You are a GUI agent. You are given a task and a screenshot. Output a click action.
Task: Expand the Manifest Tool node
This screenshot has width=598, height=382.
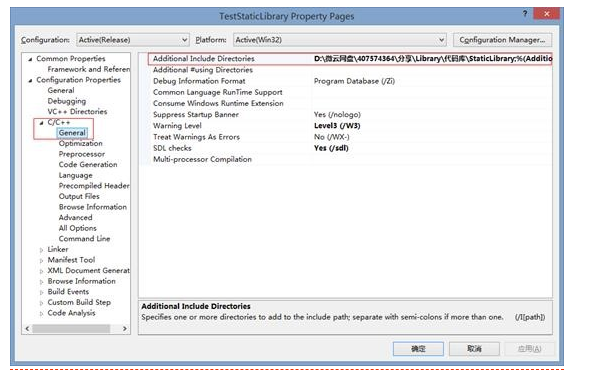[x=41, y=260]
